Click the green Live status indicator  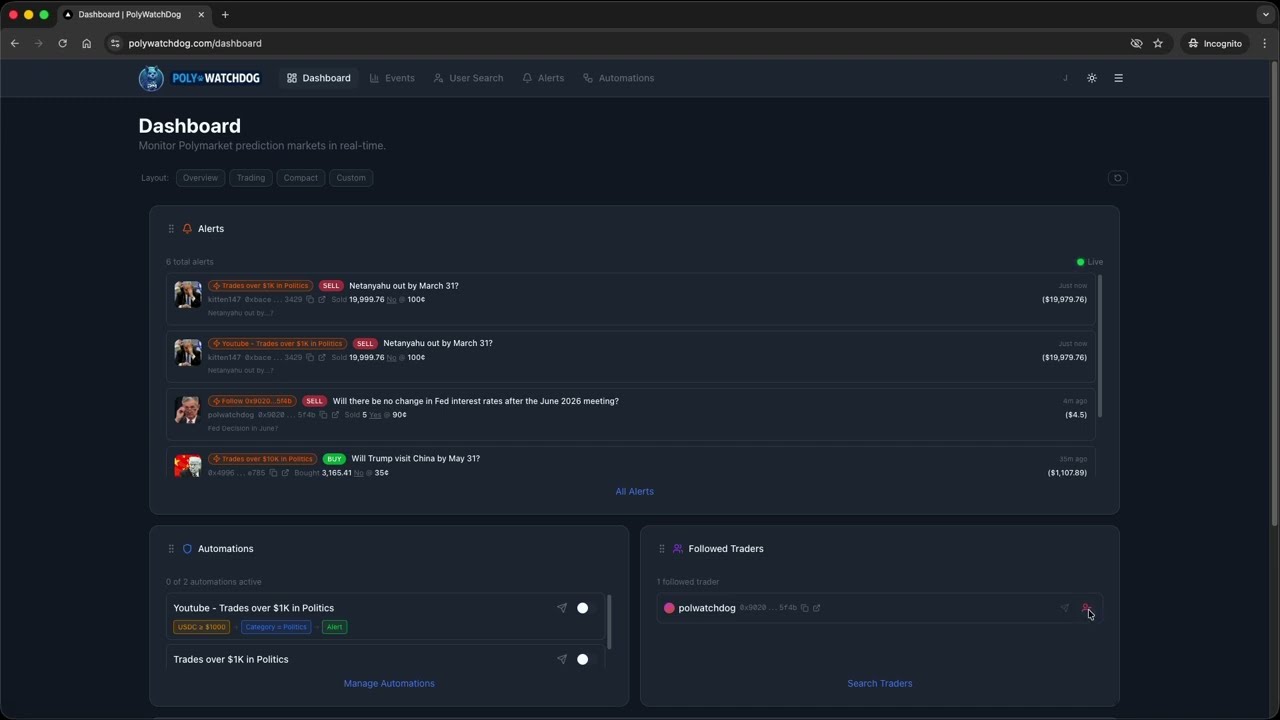pos(1089,262)
